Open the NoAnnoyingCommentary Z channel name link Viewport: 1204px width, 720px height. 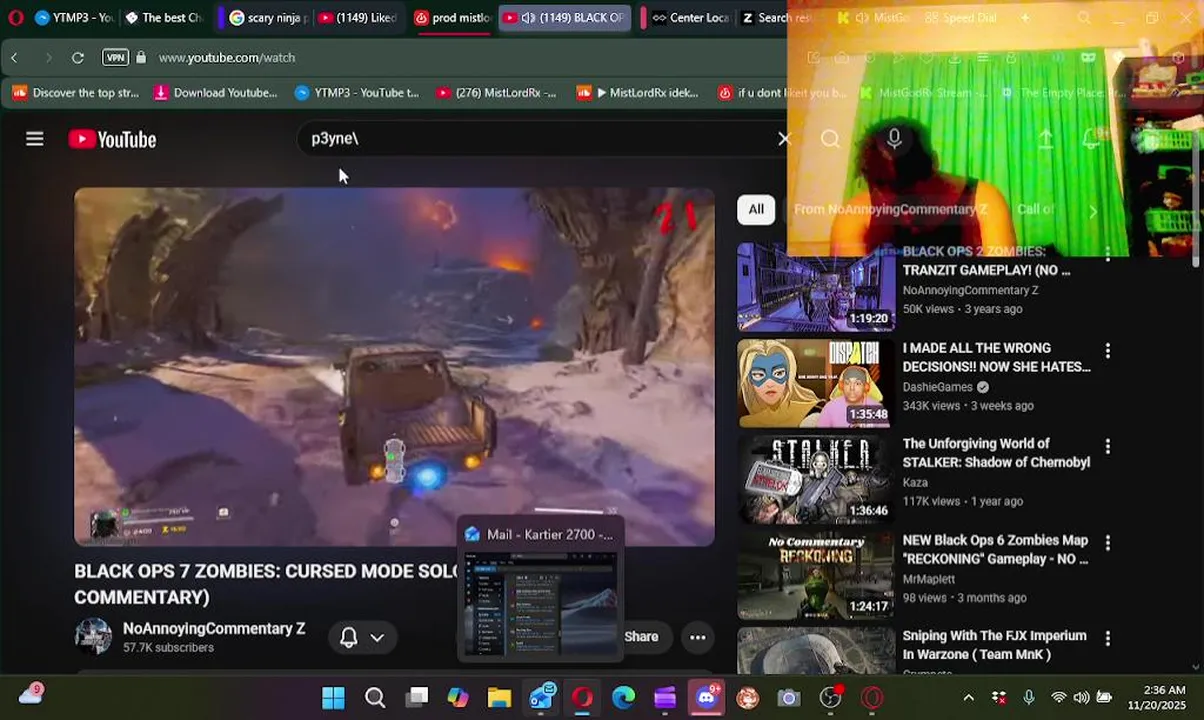pos(214,629)
